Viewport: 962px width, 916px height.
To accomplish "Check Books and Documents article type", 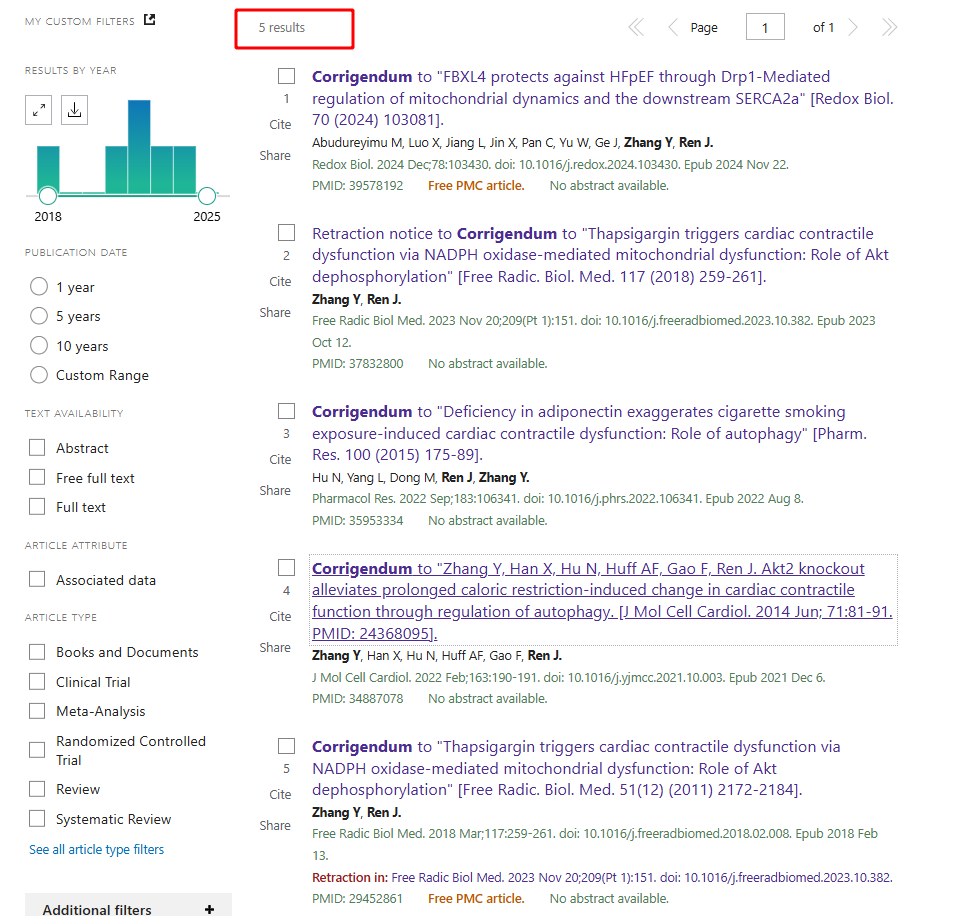I will click(x=37, y=652).
